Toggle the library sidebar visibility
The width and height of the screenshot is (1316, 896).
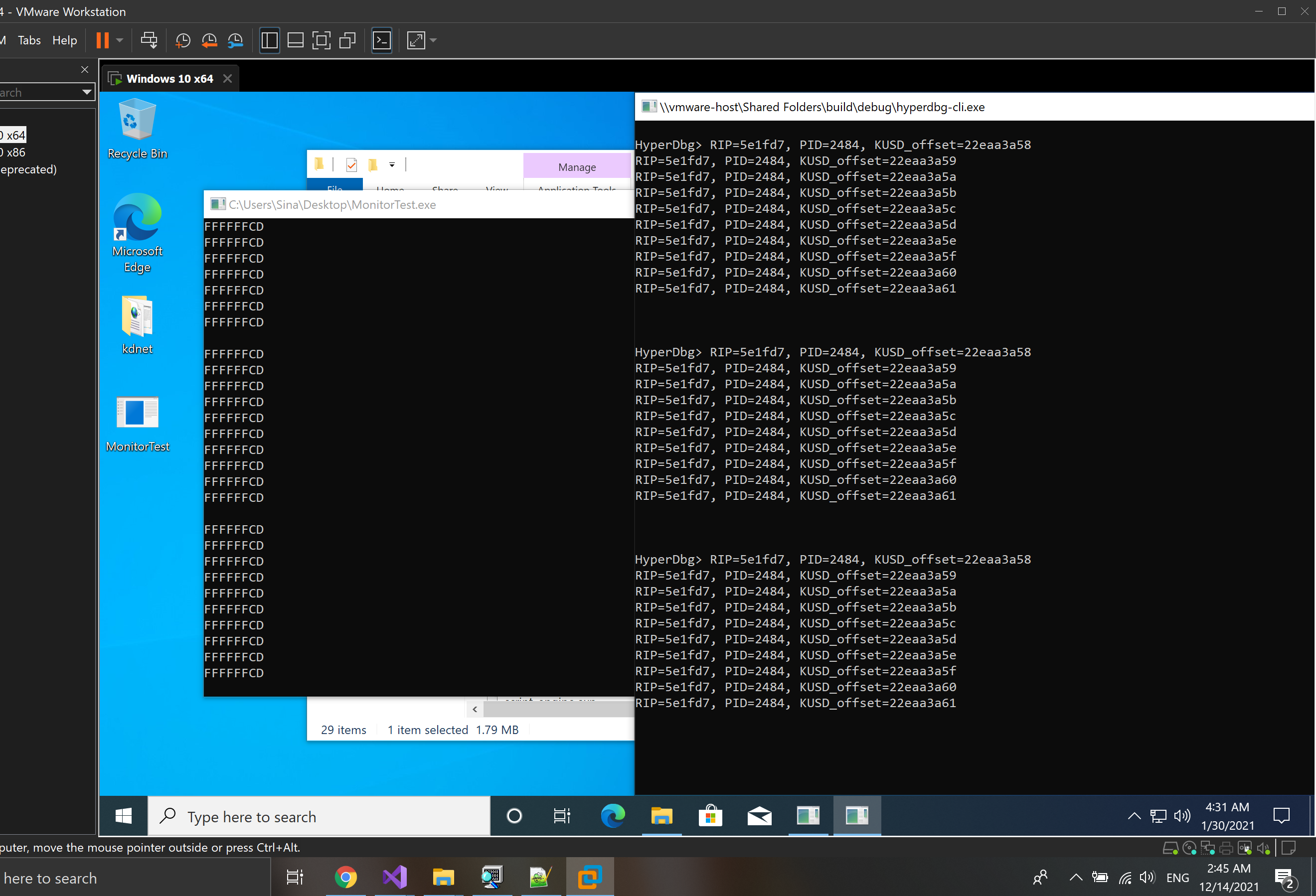pyautogui.click(x=270, y=40)
